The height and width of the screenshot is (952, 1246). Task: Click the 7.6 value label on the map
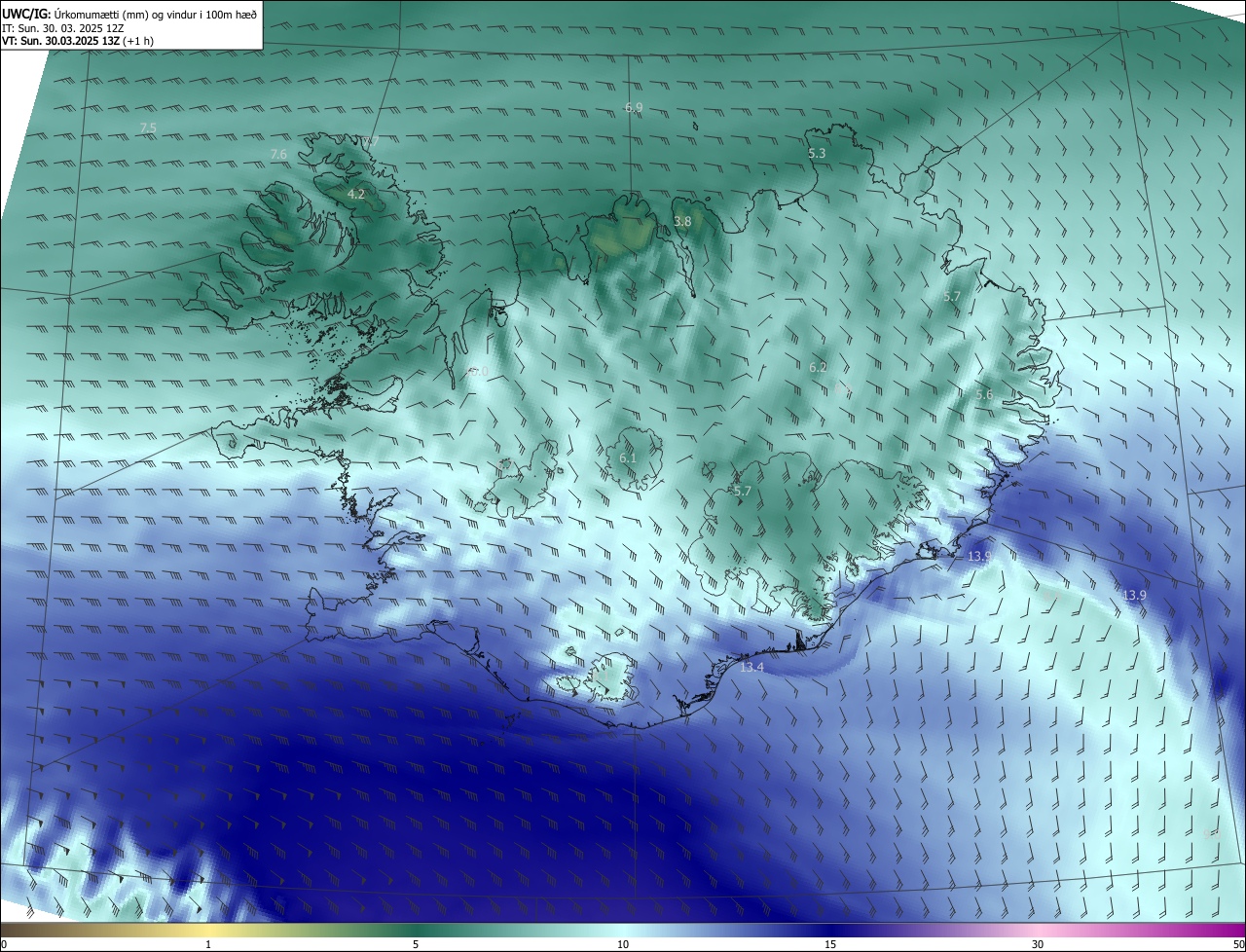(278, 155)
